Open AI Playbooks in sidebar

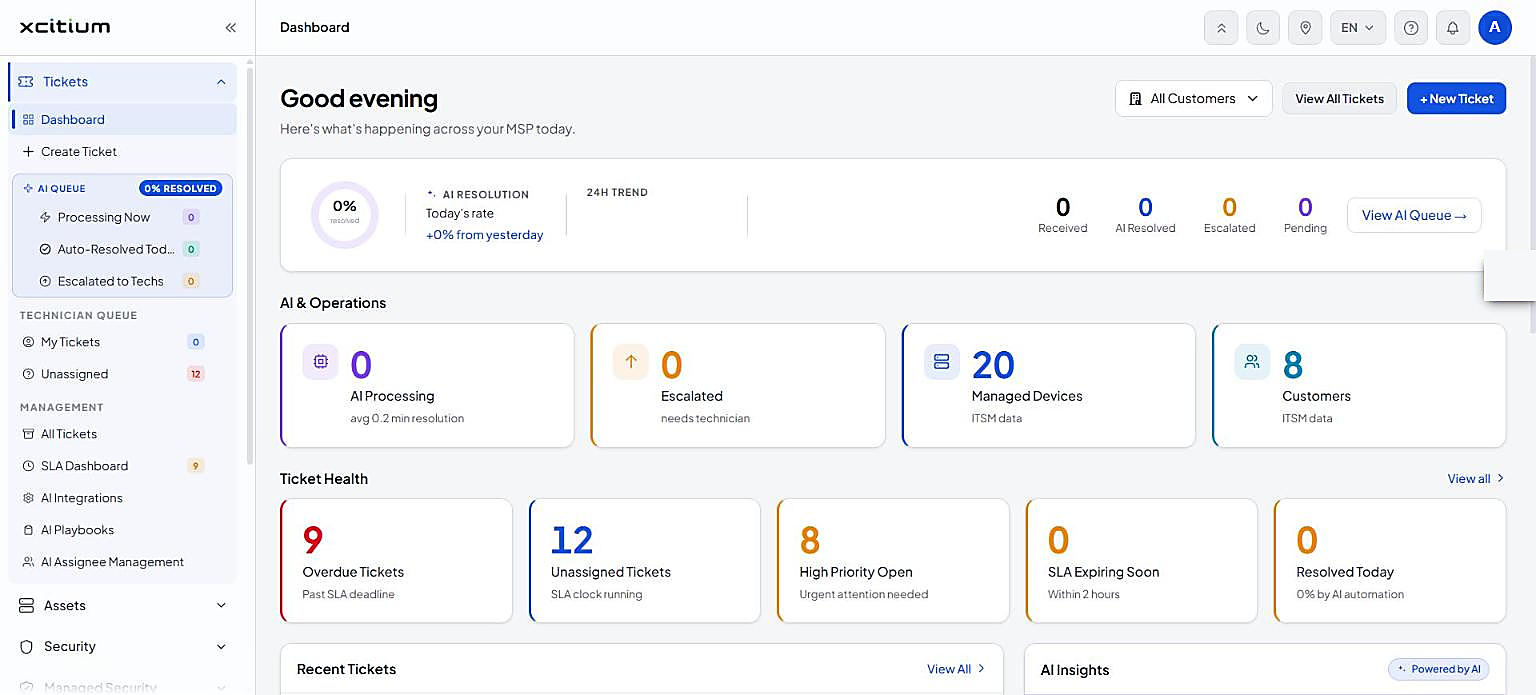[x=124, y=530]
